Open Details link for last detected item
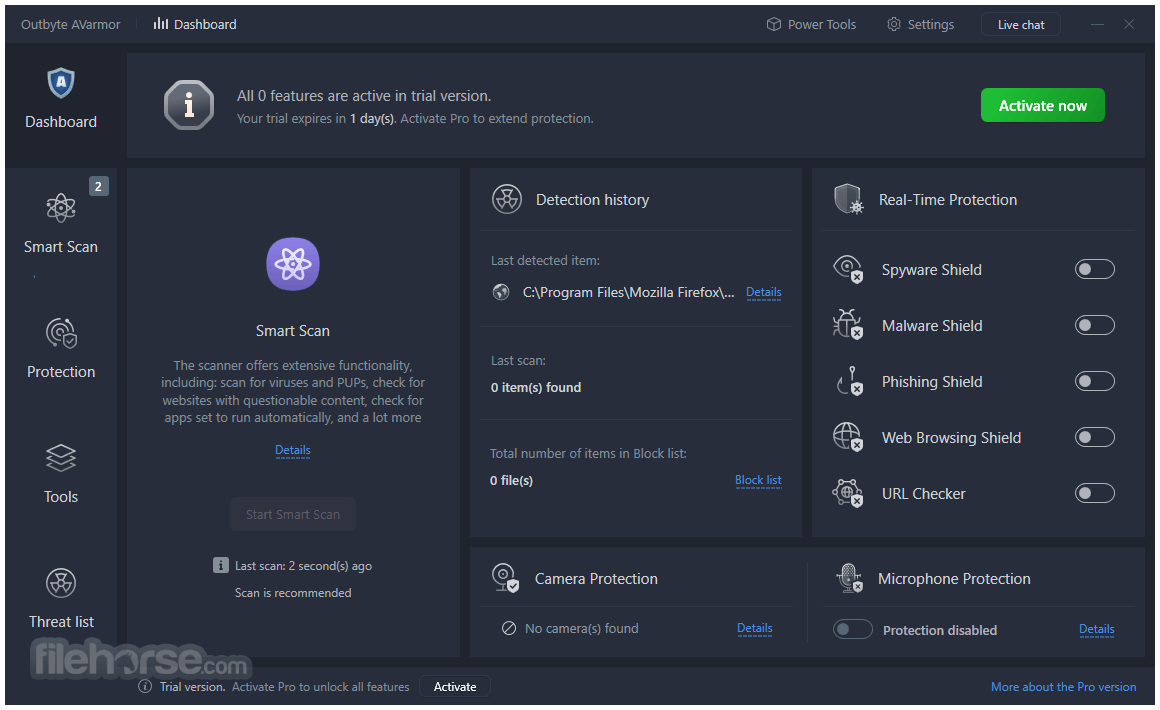 [x=763, y=292]
